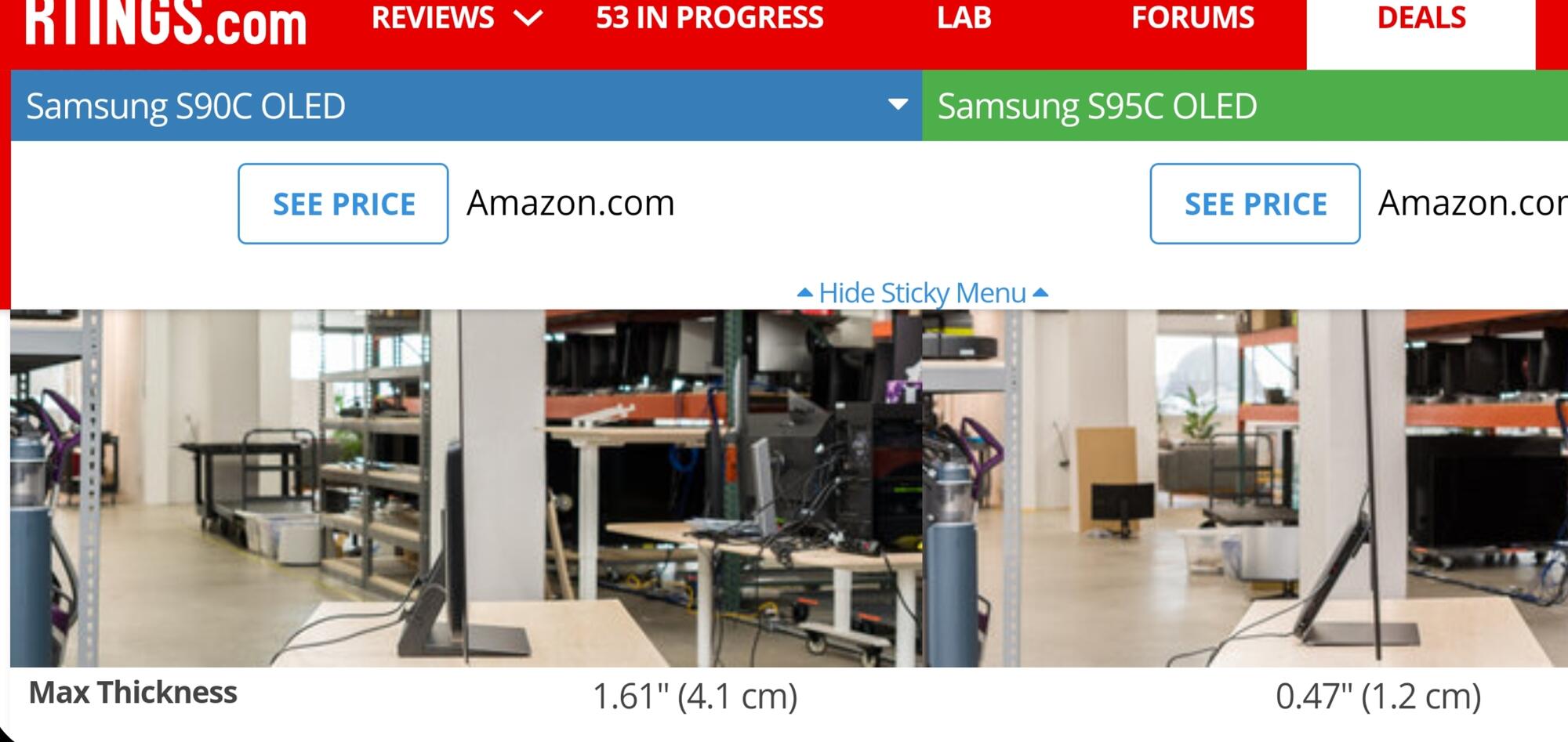The width and height of the screenshot is (1568, 742).
Task: Click up arrow left of Hide Sticky Menu
Action: (804, 292)
